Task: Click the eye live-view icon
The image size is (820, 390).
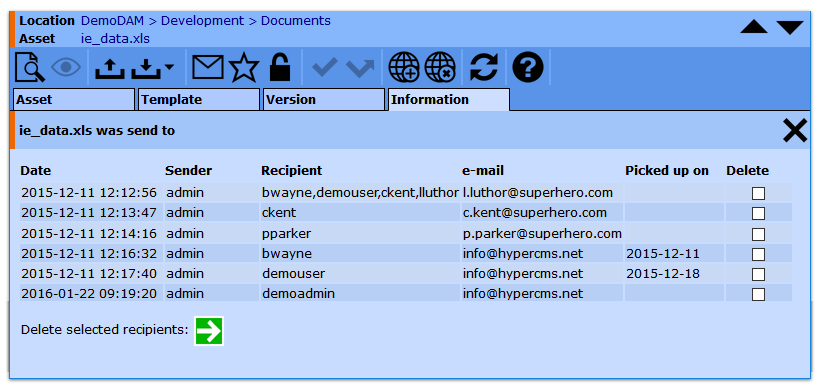Action: pyautogui.click(x=66, y=67)
